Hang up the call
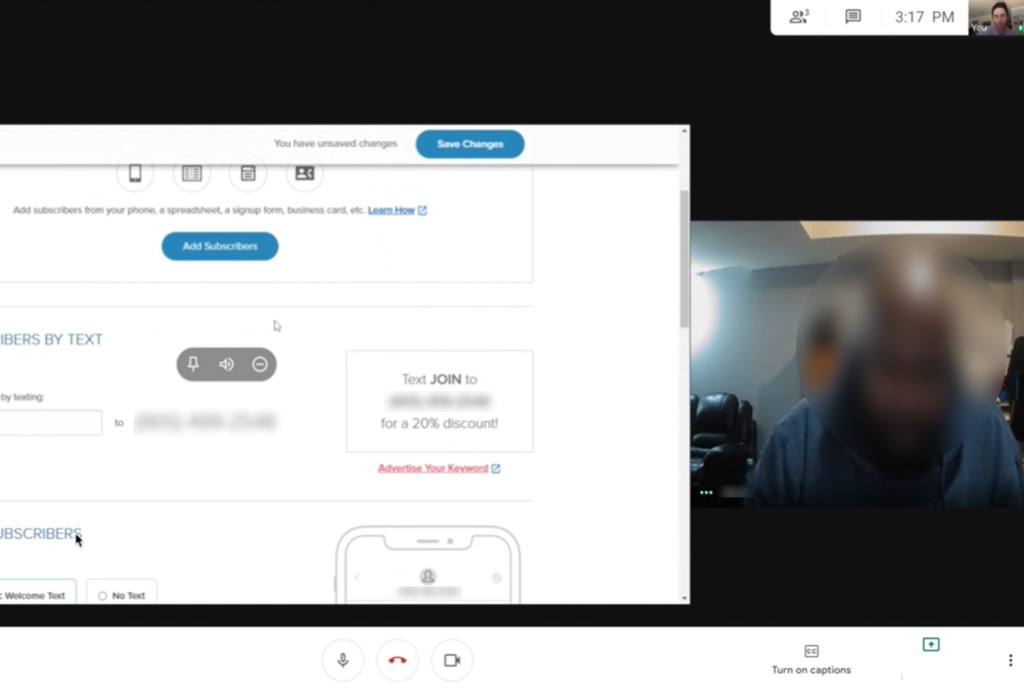This screenshot has width=1024, height=694. coord(397,660)
